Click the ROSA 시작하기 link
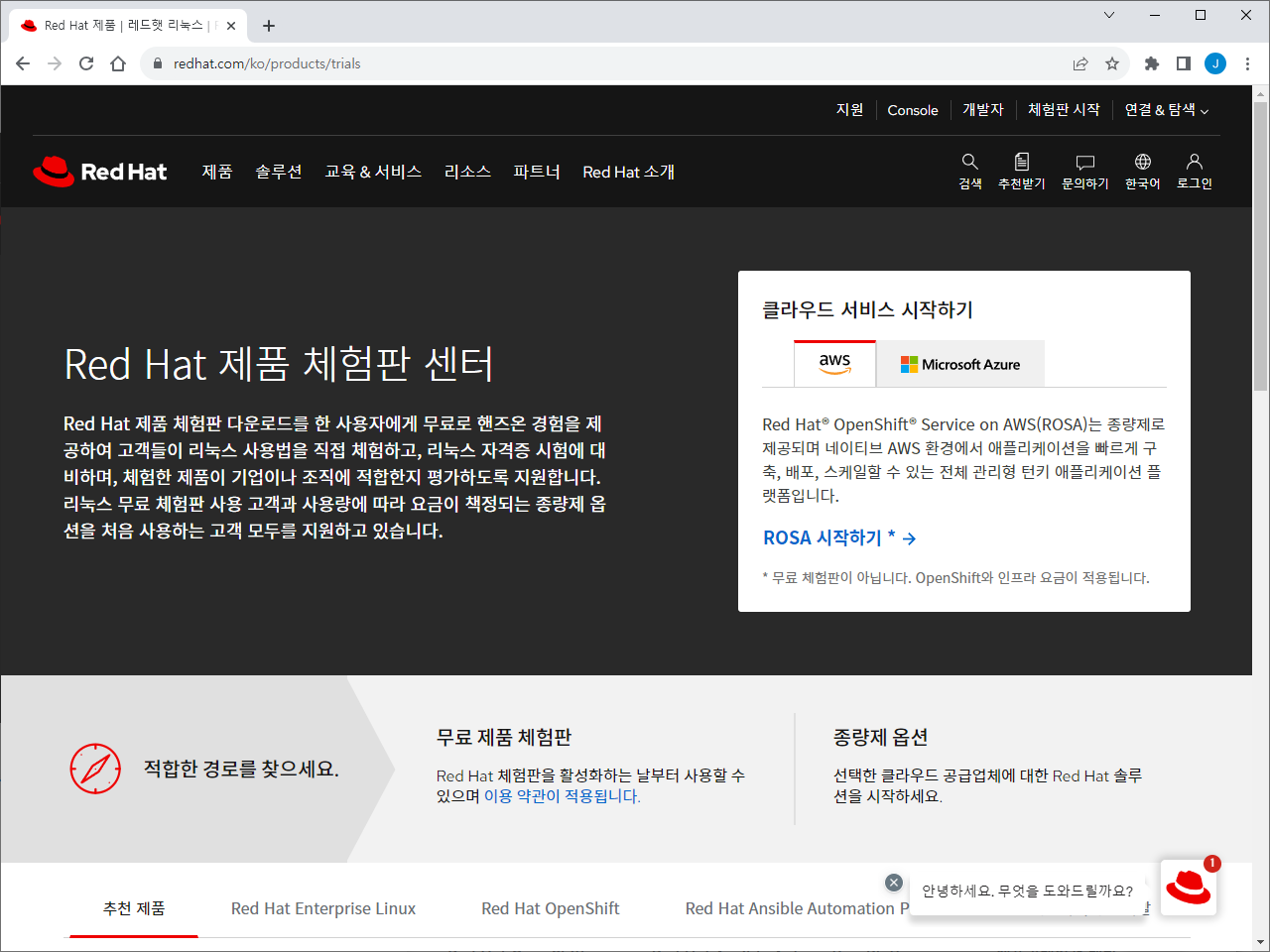Image resolution: width=1270 pixels, height=952 pixels. pos(839,537)
